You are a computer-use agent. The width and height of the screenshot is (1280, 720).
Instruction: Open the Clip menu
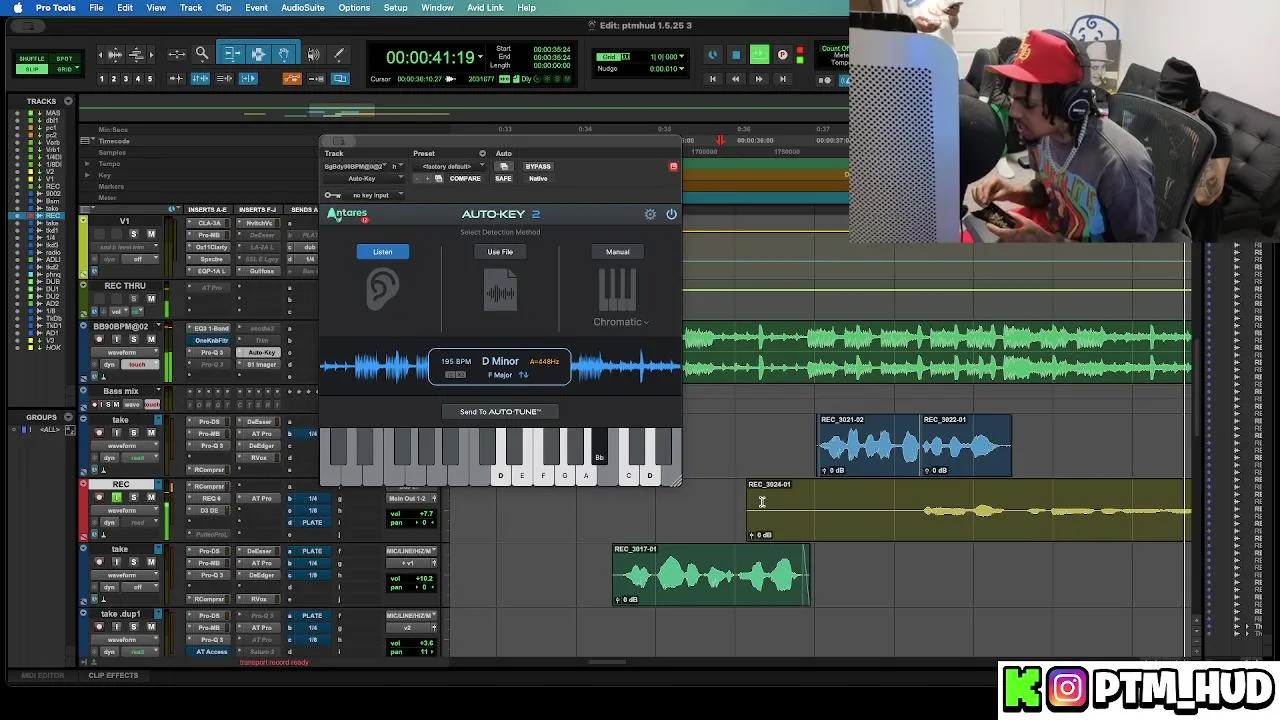[223, 8]
